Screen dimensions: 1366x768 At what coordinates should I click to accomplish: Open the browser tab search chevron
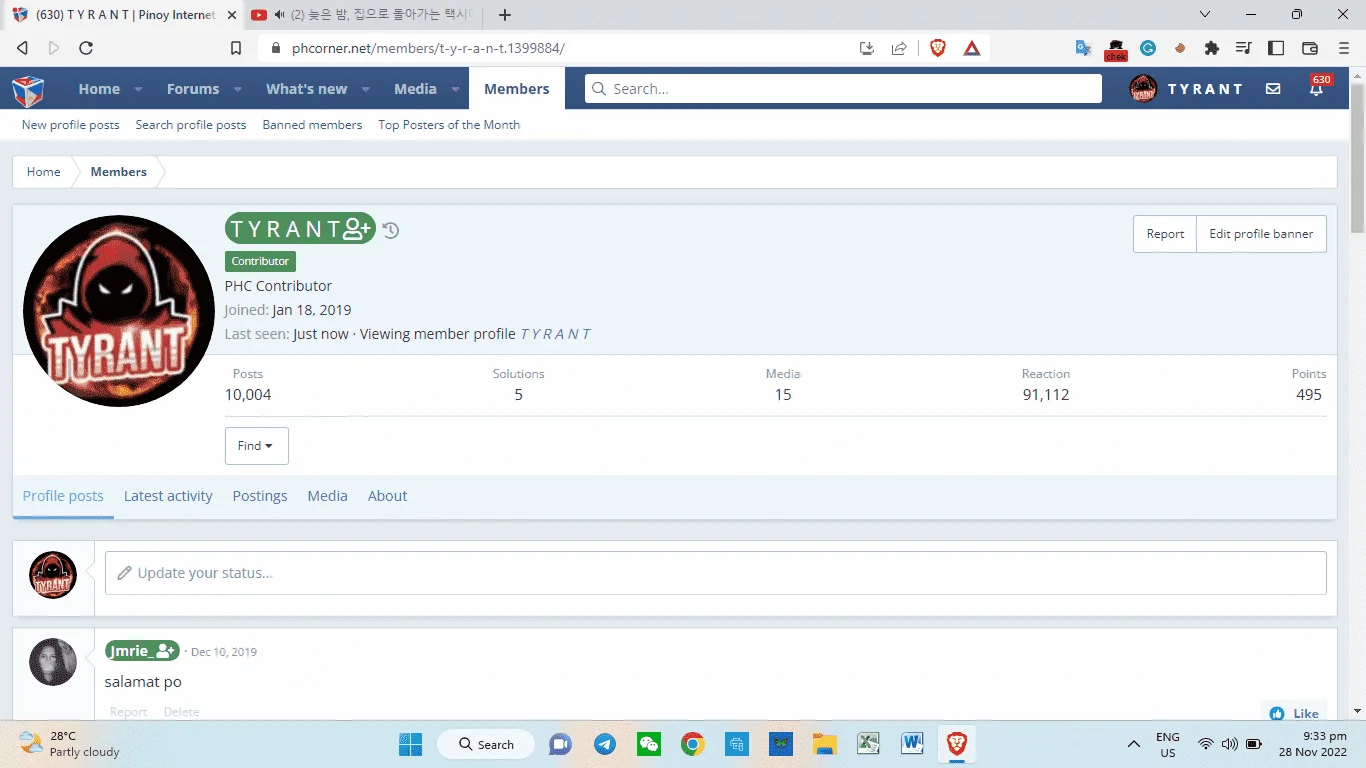click(x=1205, y=15)
